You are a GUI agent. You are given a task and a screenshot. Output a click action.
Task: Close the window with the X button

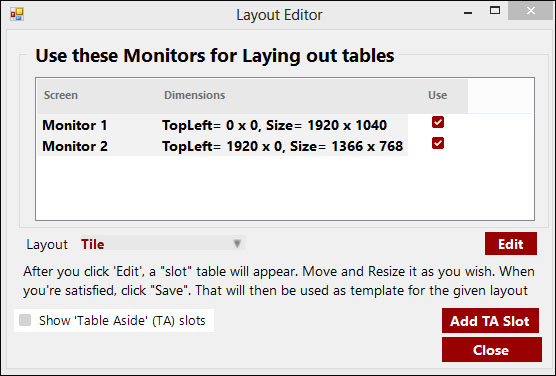pyautogui.click(x=530, y=11)
